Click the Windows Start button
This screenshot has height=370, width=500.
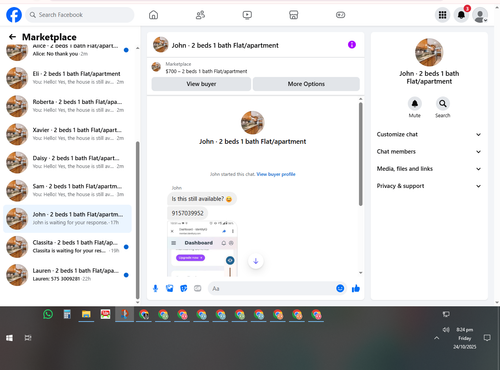[9, 338]
